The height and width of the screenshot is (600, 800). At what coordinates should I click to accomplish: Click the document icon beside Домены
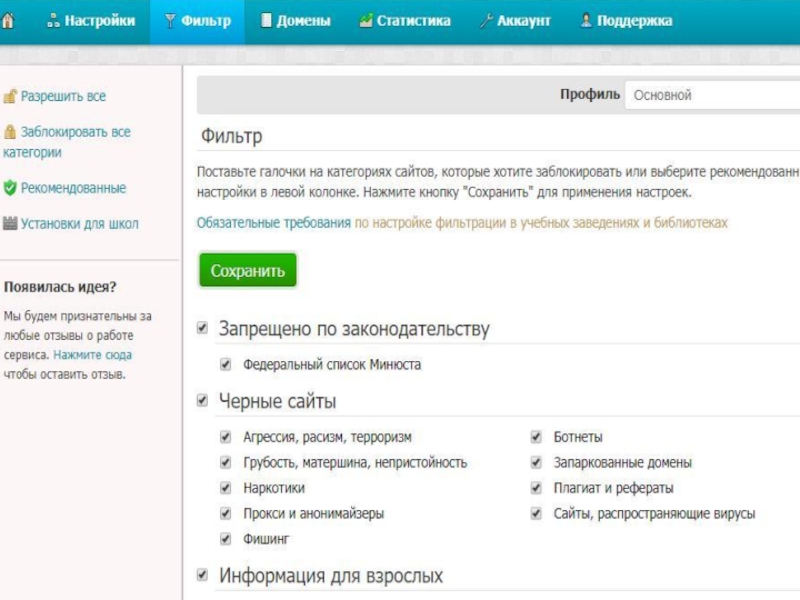tap(266, 20)
